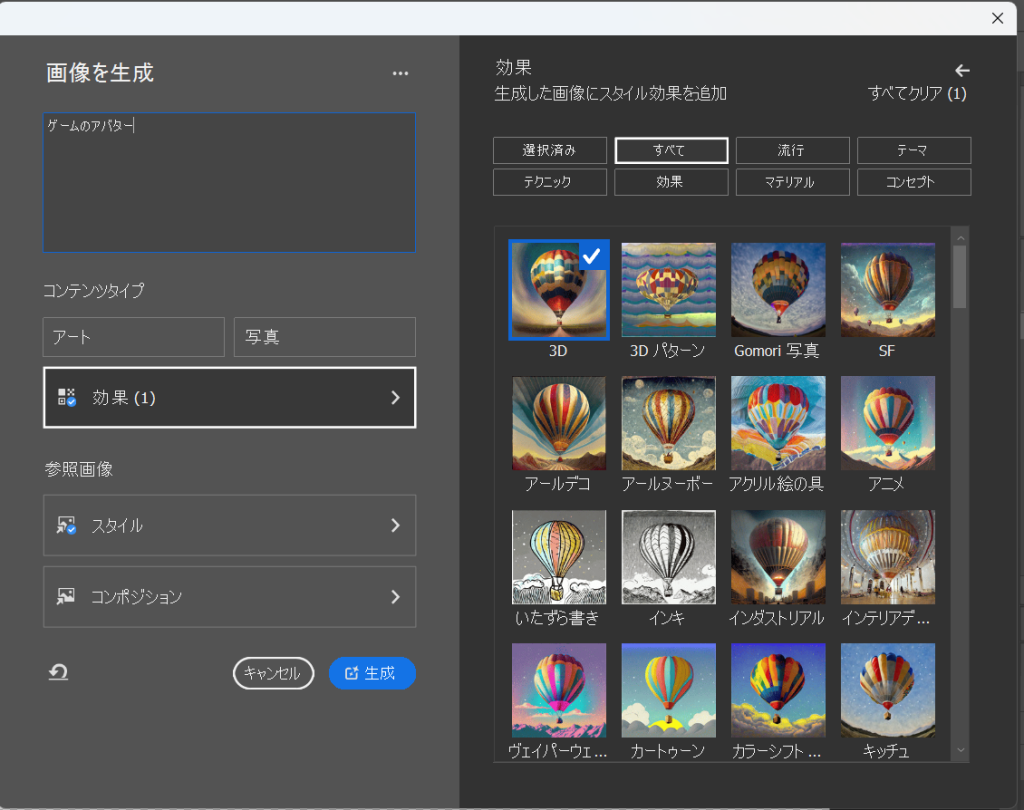This screenshot has height=810, width=1024.
Task: Expand the スタイル row chevron
Action: coord(395,525)
